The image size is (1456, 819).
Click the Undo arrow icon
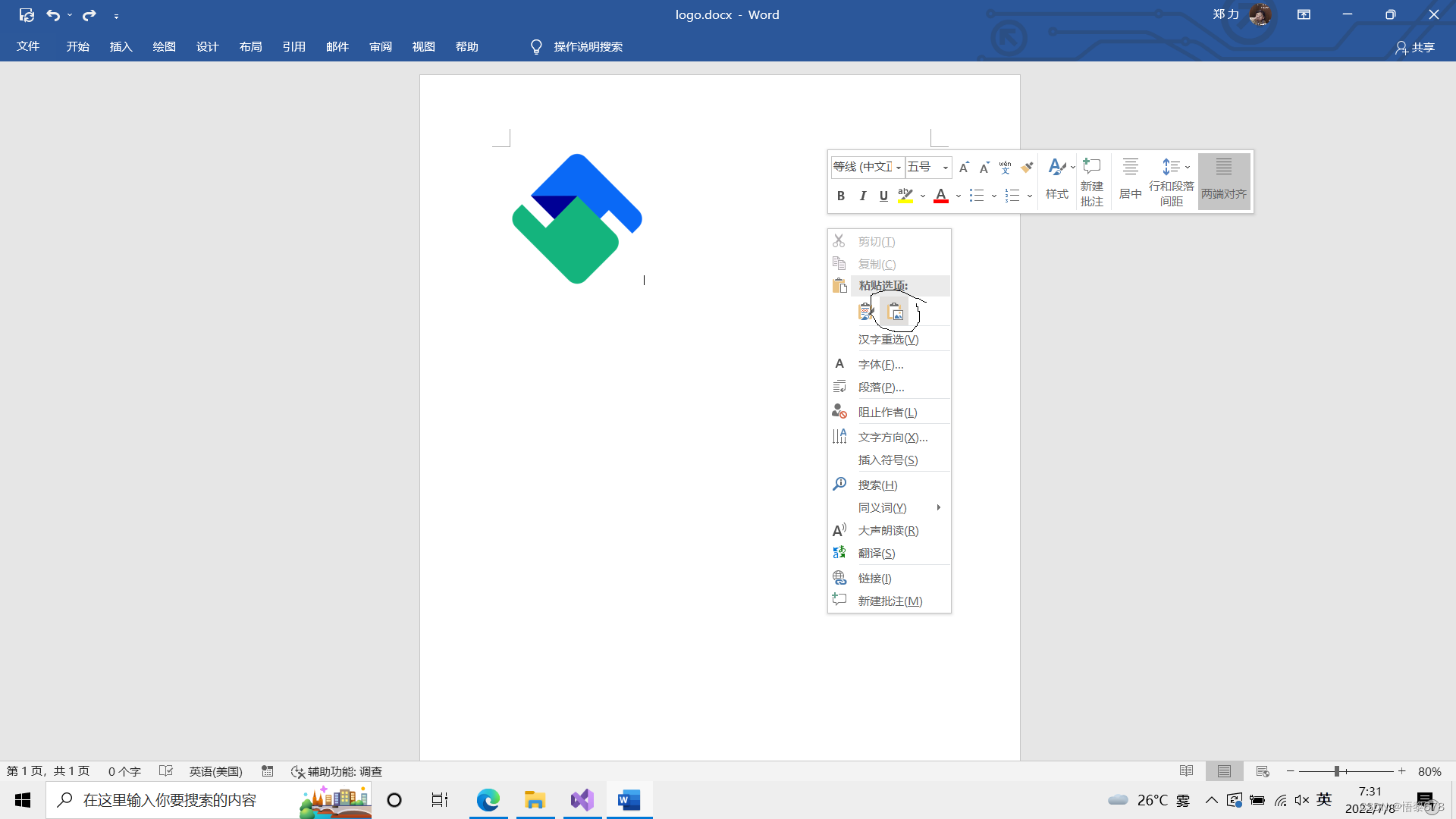click(x=53, y=14)
